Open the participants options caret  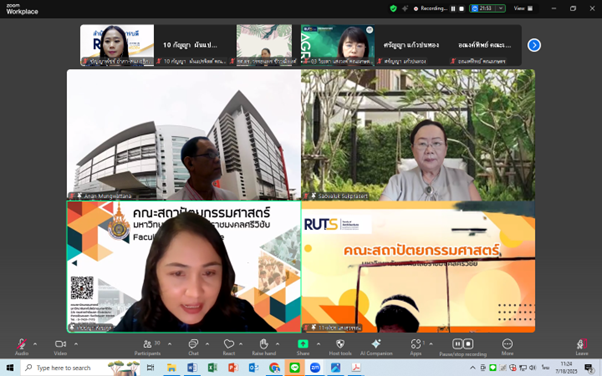pos(170,344)
